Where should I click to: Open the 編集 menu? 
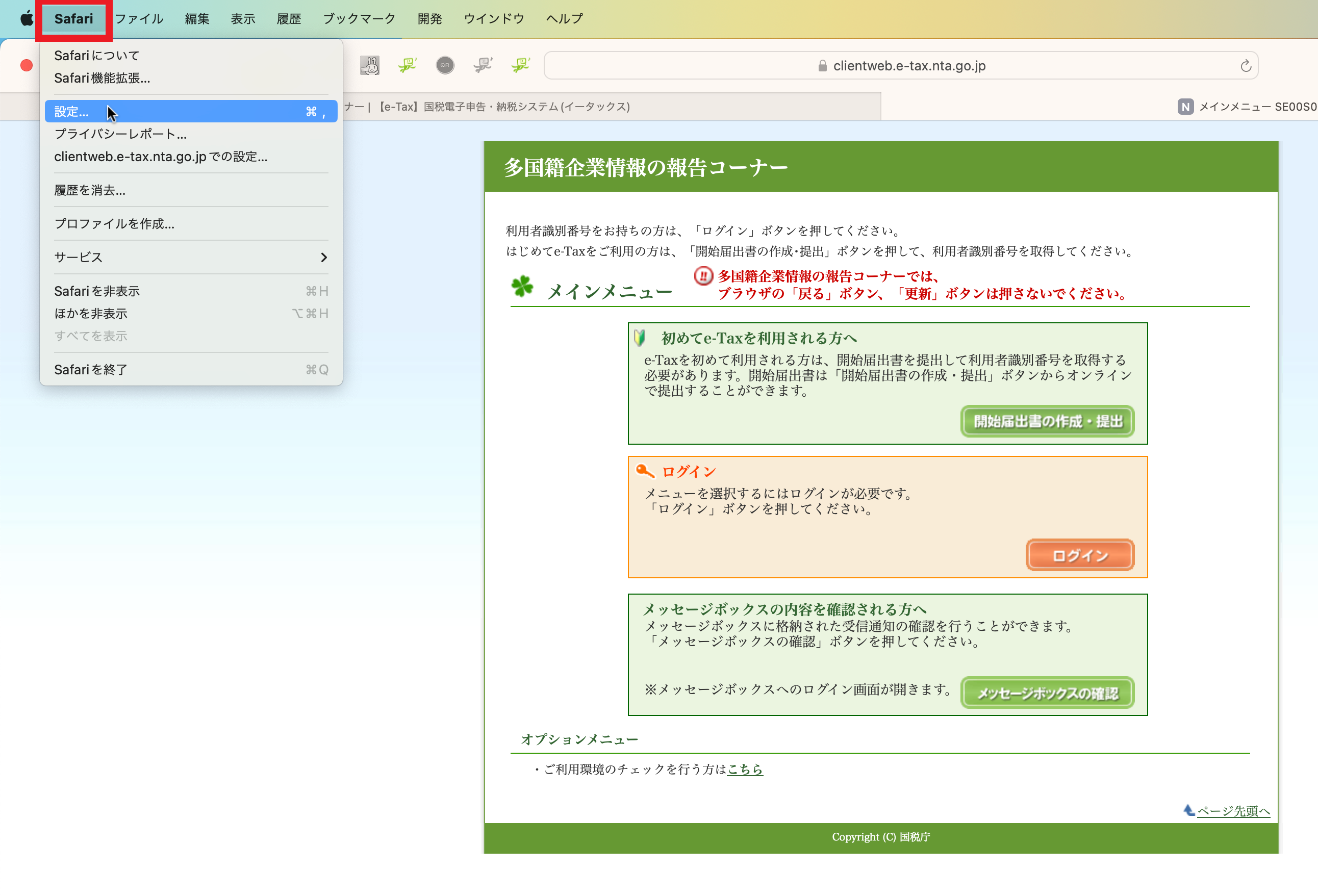pyautogui.click(x=197, y=19)
